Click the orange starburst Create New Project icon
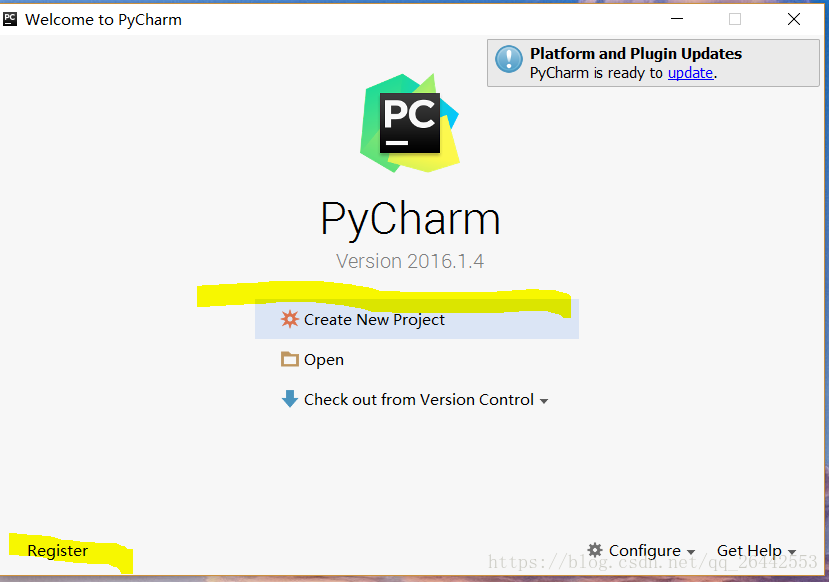This screenshot has width=829, height=582. (290, 319)
